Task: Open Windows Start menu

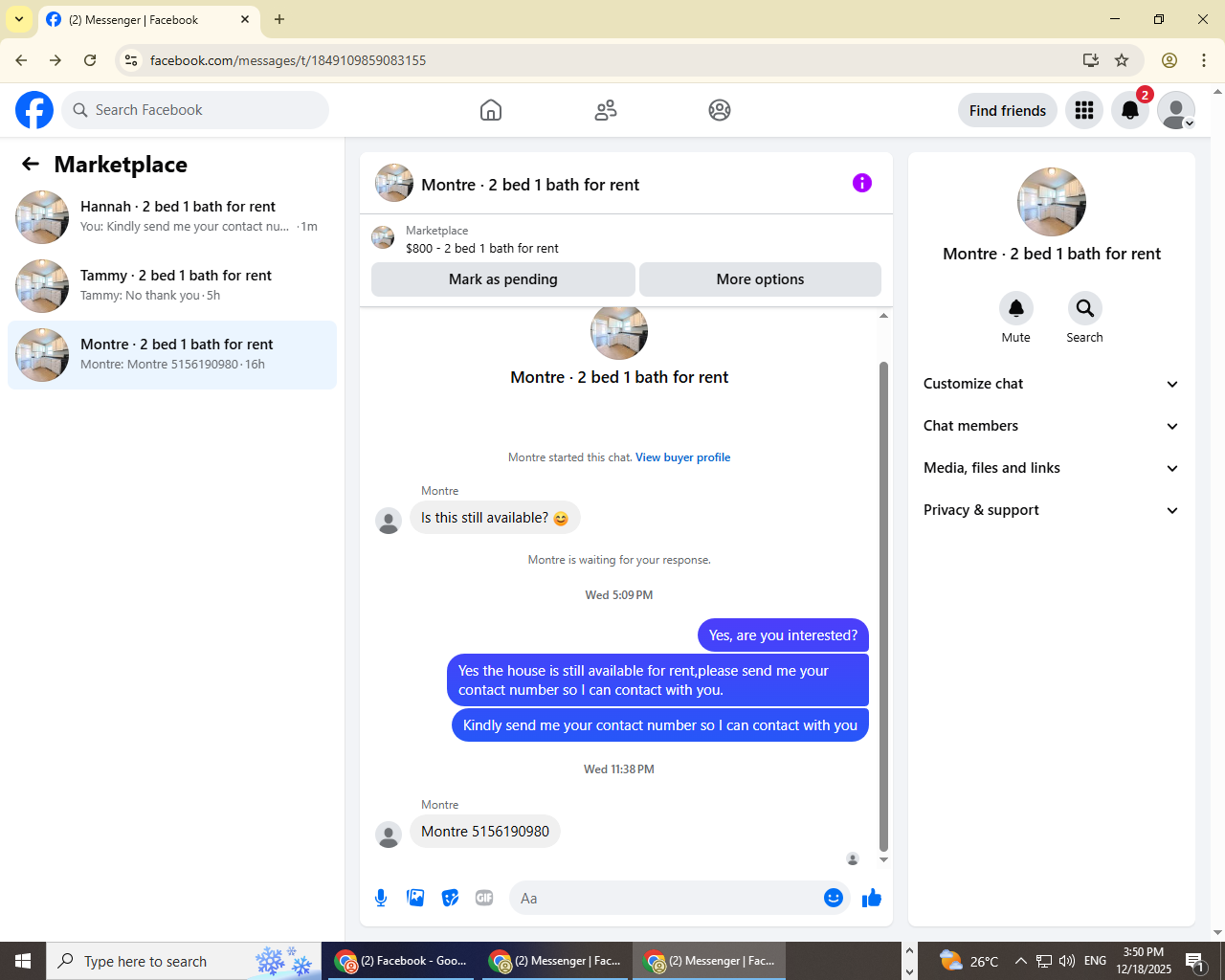Action: pyautogui.click(x=23, y=961)
